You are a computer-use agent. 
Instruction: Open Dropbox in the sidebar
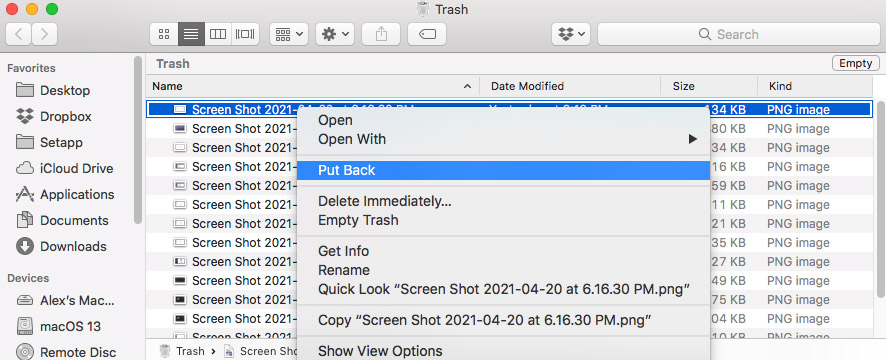tap(66, 116)
